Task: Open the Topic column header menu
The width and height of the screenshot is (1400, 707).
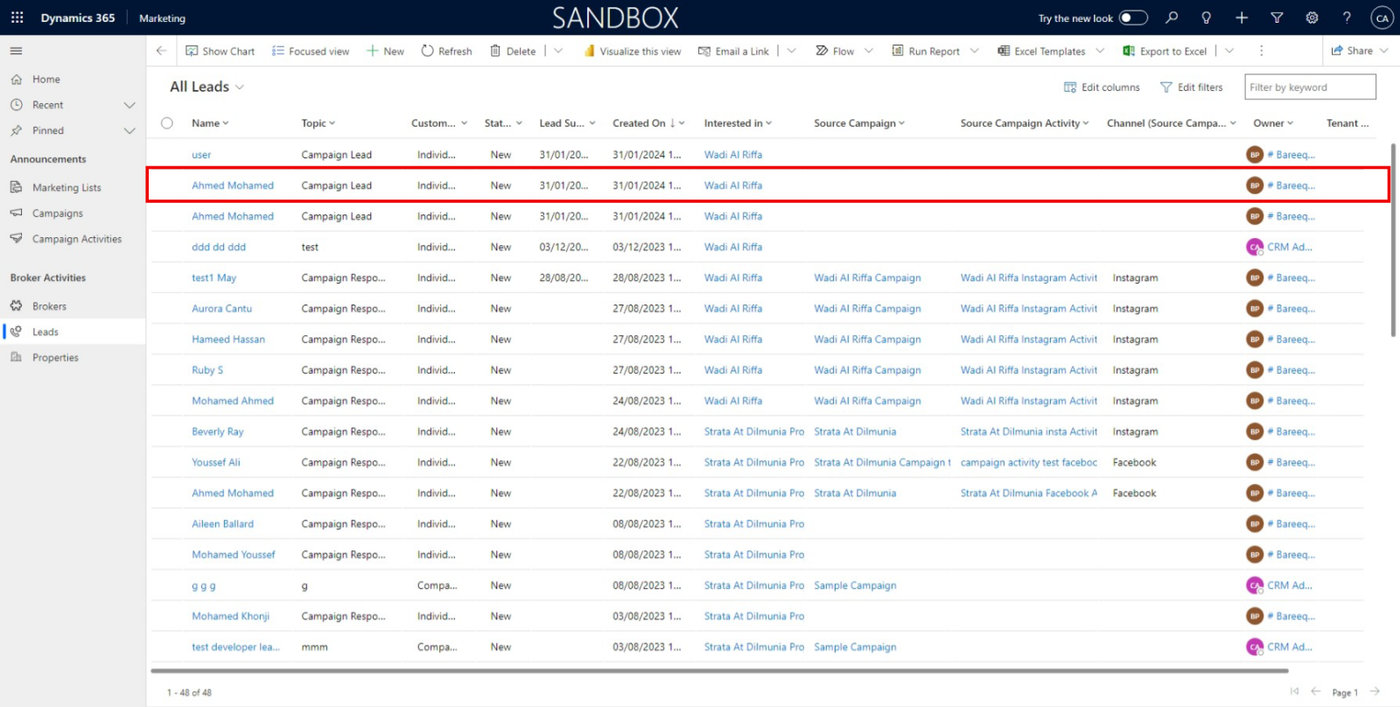Action: 318,123
